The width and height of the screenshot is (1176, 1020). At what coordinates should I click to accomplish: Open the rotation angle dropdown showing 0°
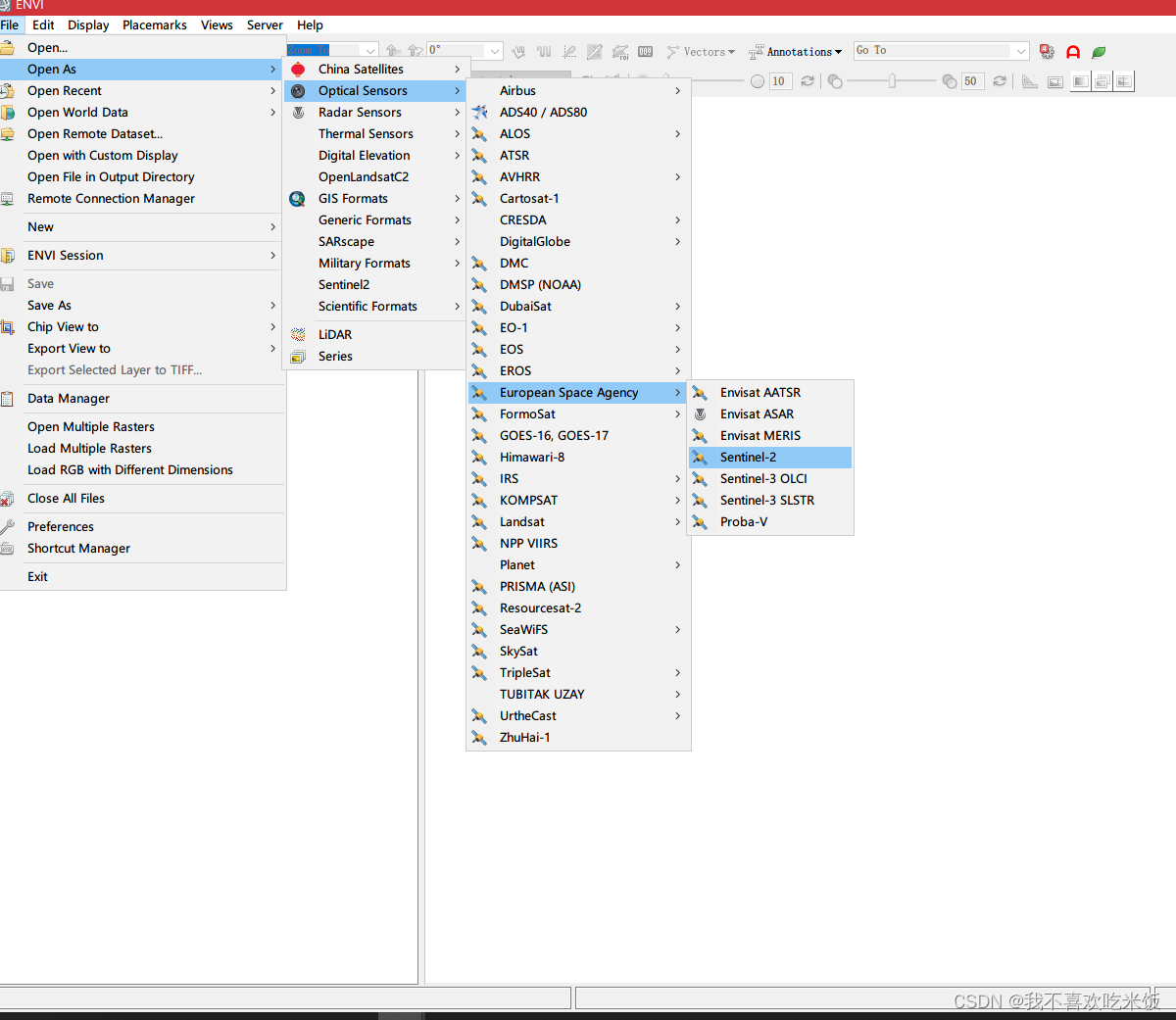tap(495, 50)
